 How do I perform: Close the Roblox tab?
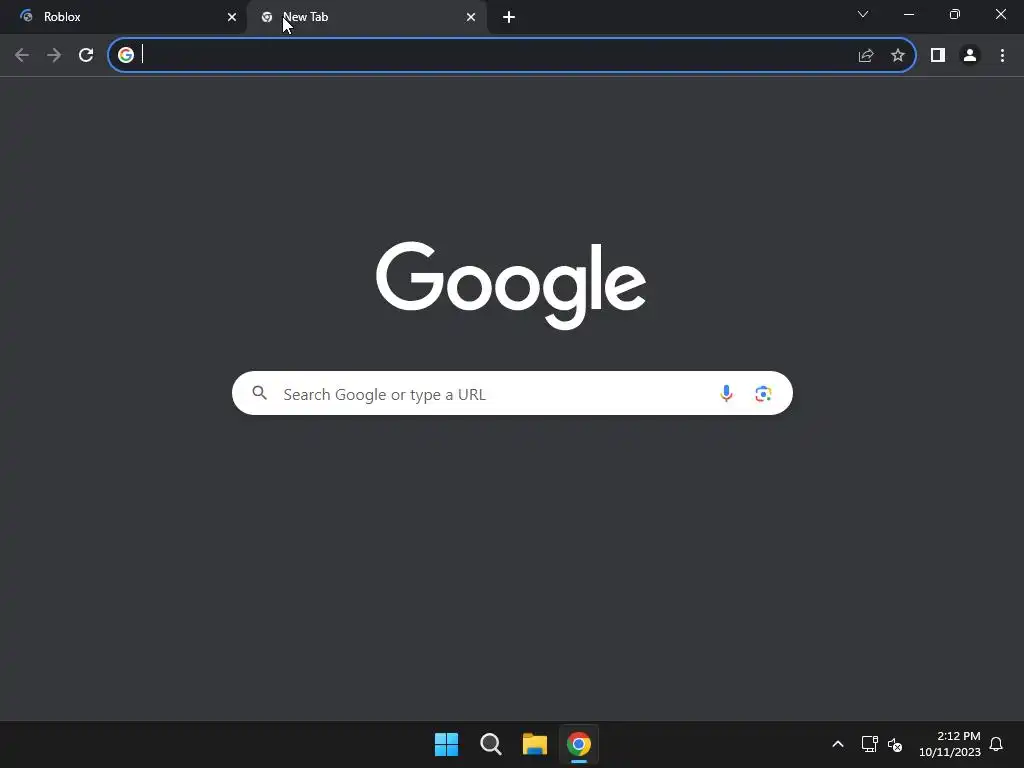click(x=232, y=17)
